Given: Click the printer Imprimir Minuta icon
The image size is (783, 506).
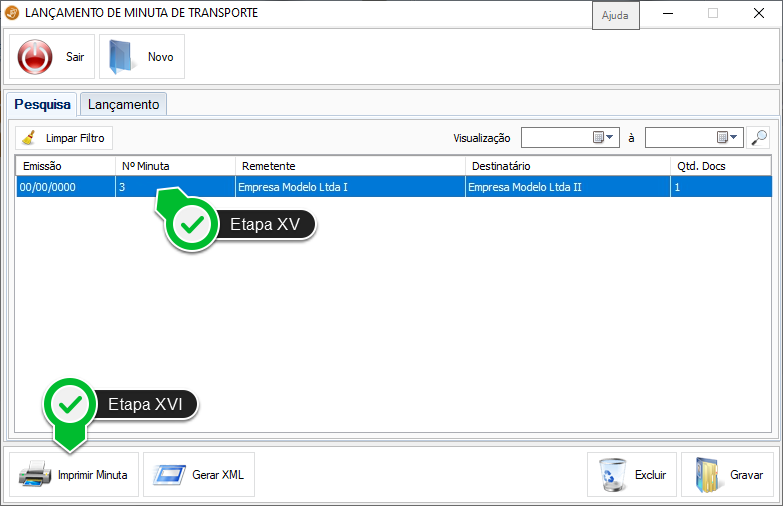Looking at the screenshot, I should click(x=35, y=475).
